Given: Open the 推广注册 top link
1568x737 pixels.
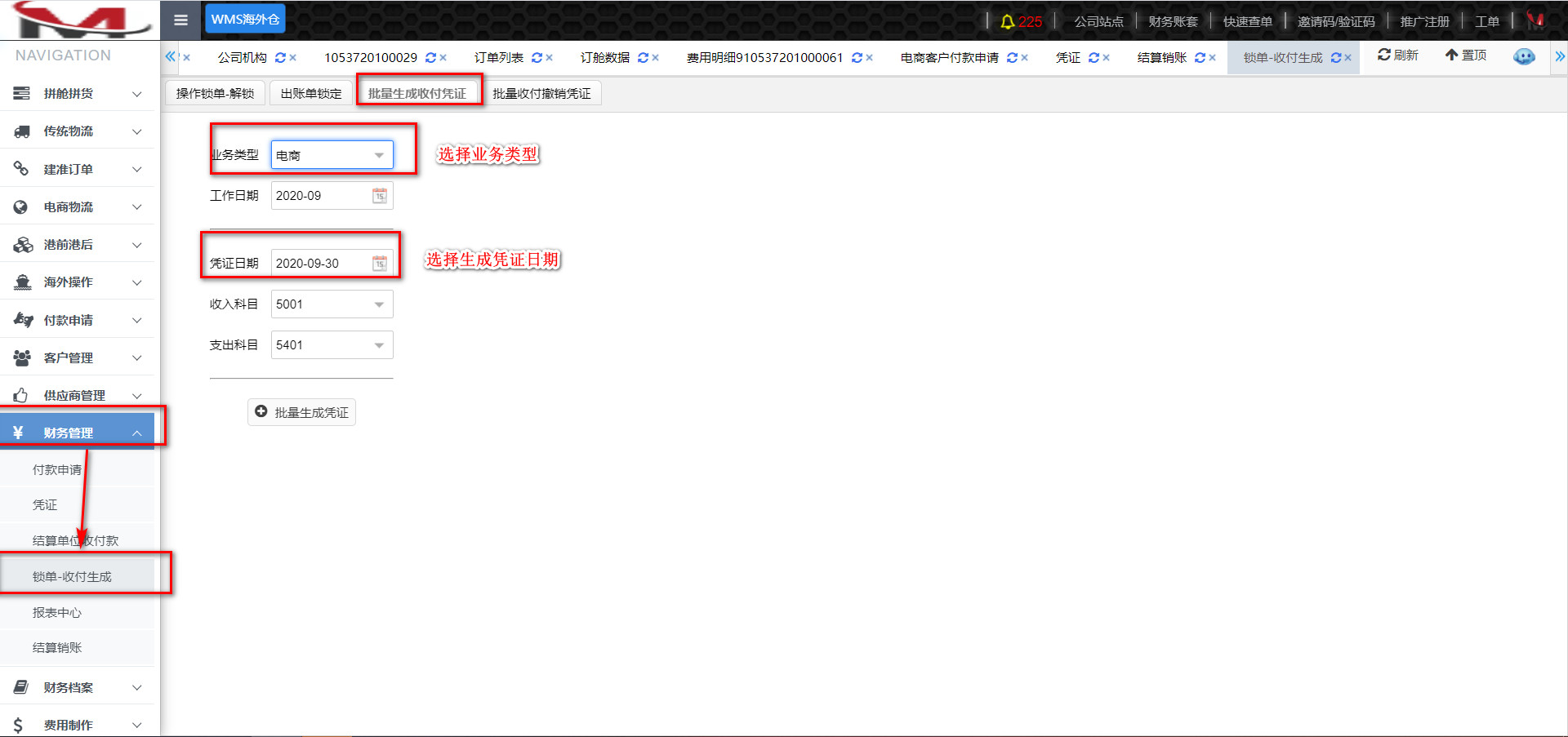Looking at the screenshot, I should (x=1425, y=21).
